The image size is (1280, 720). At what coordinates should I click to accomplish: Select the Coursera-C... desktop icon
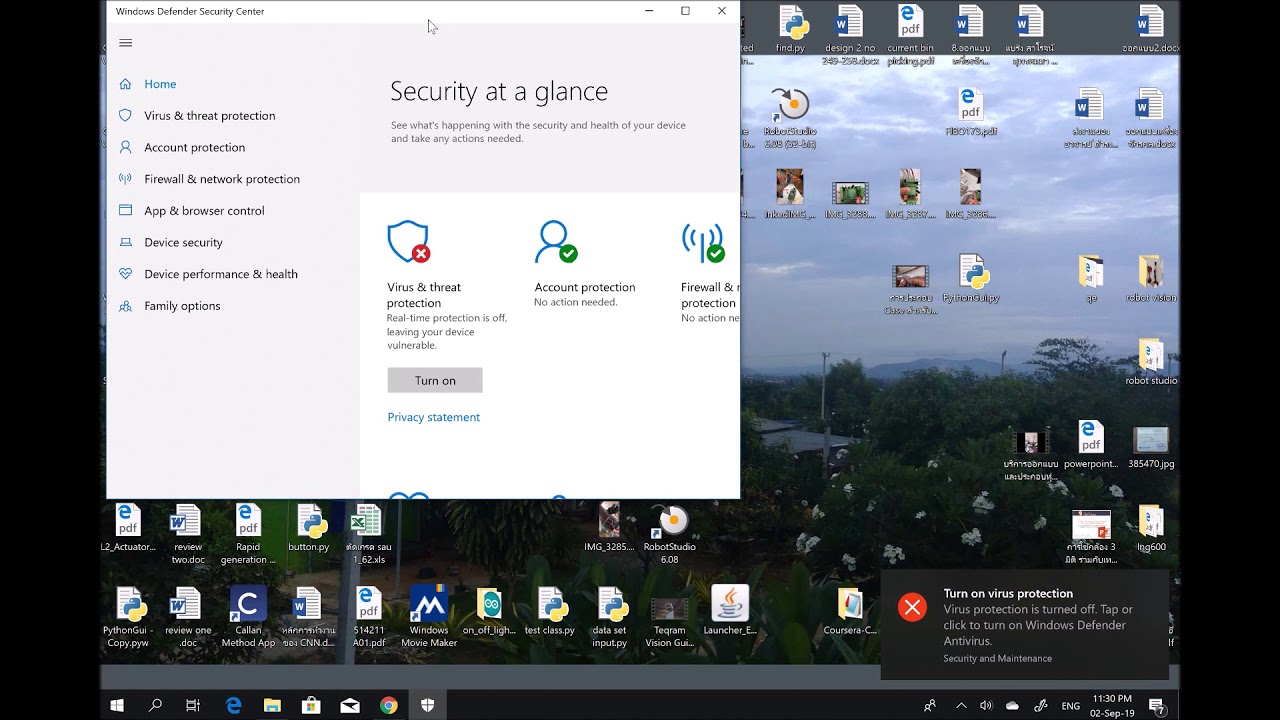850,612
